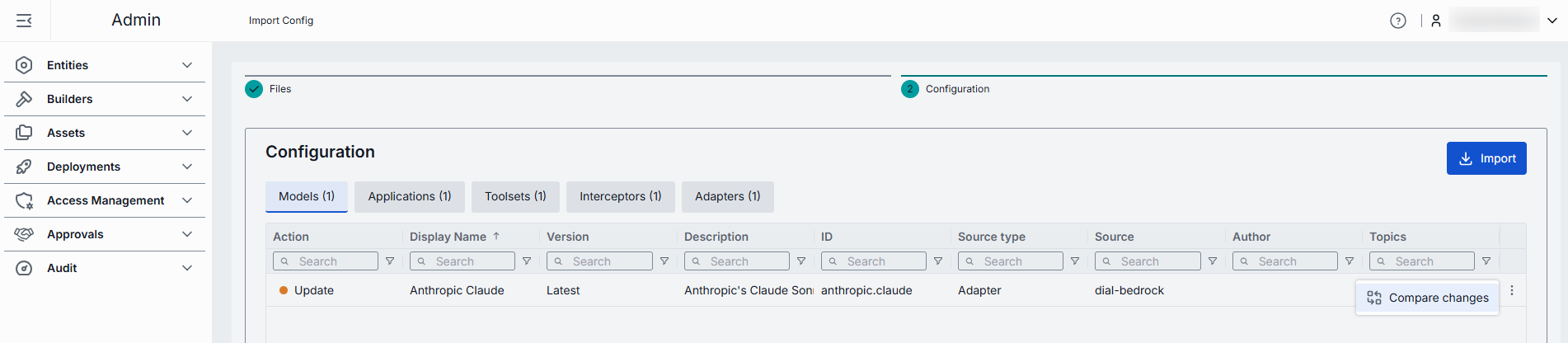Open the filter icon for the Version column

664,261
